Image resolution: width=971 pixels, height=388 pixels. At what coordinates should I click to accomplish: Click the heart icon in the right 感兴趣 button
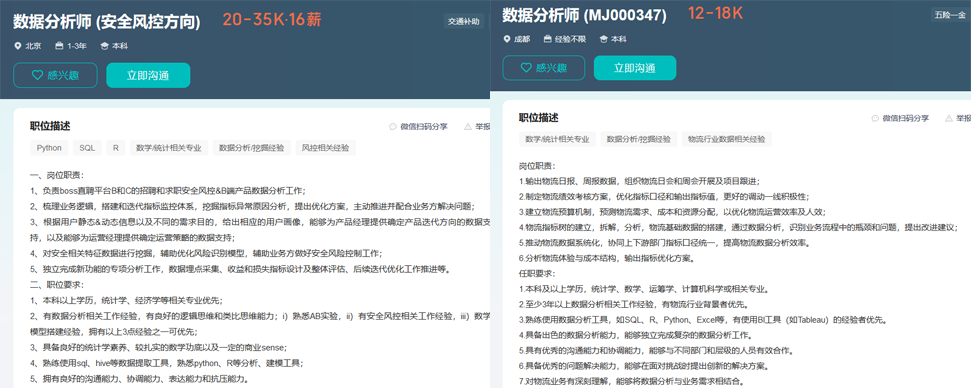point(526,68)
